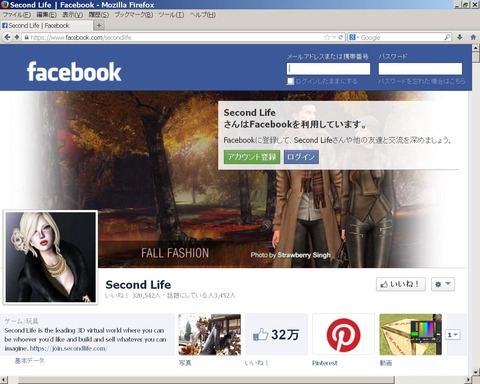Click the Pinterest logo tile
Image resolution: width=480 pixels, height=384 pixels.
click(343, 334)
